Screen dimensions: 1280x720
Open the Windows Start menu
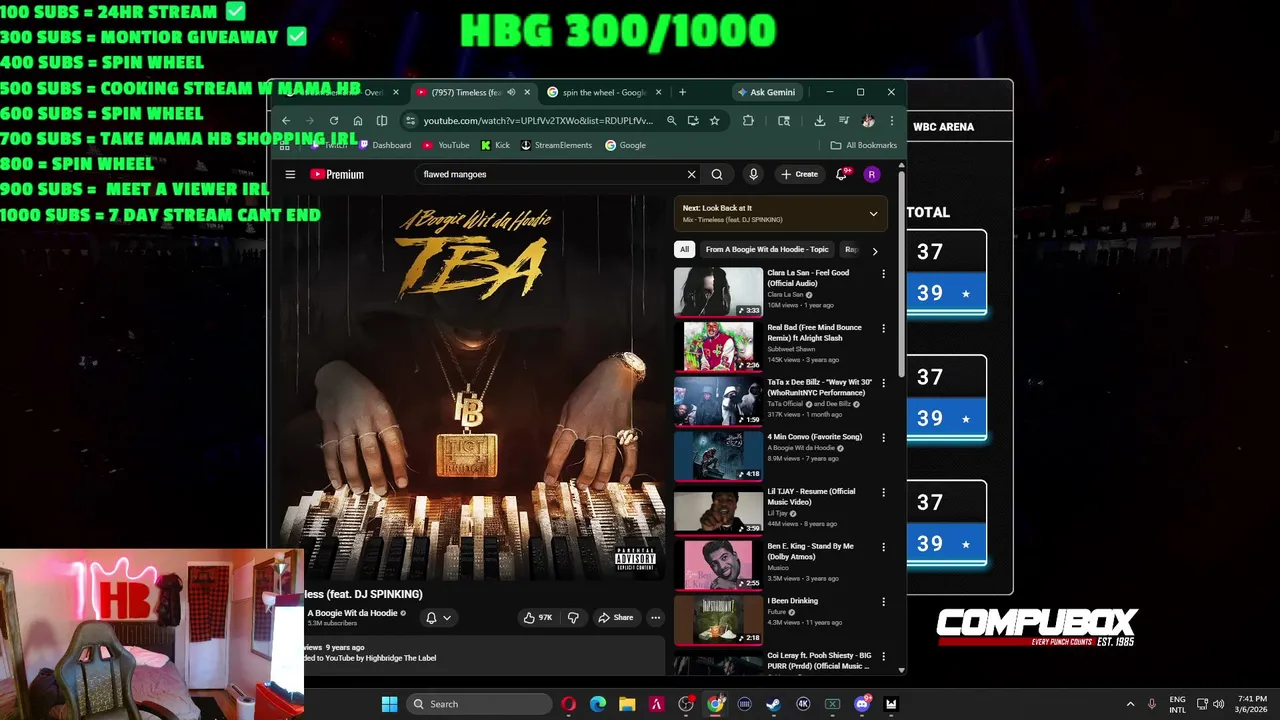[x=389, y=704]
